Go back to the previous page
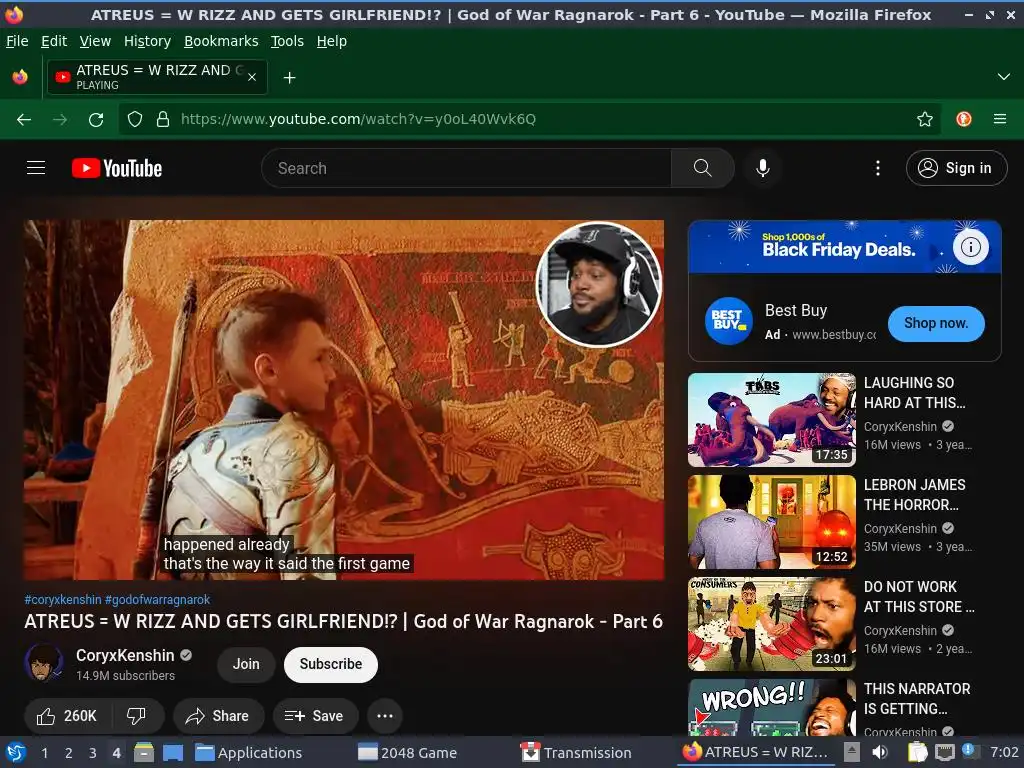The image size is (1024, 768). [x=24, y=120]
